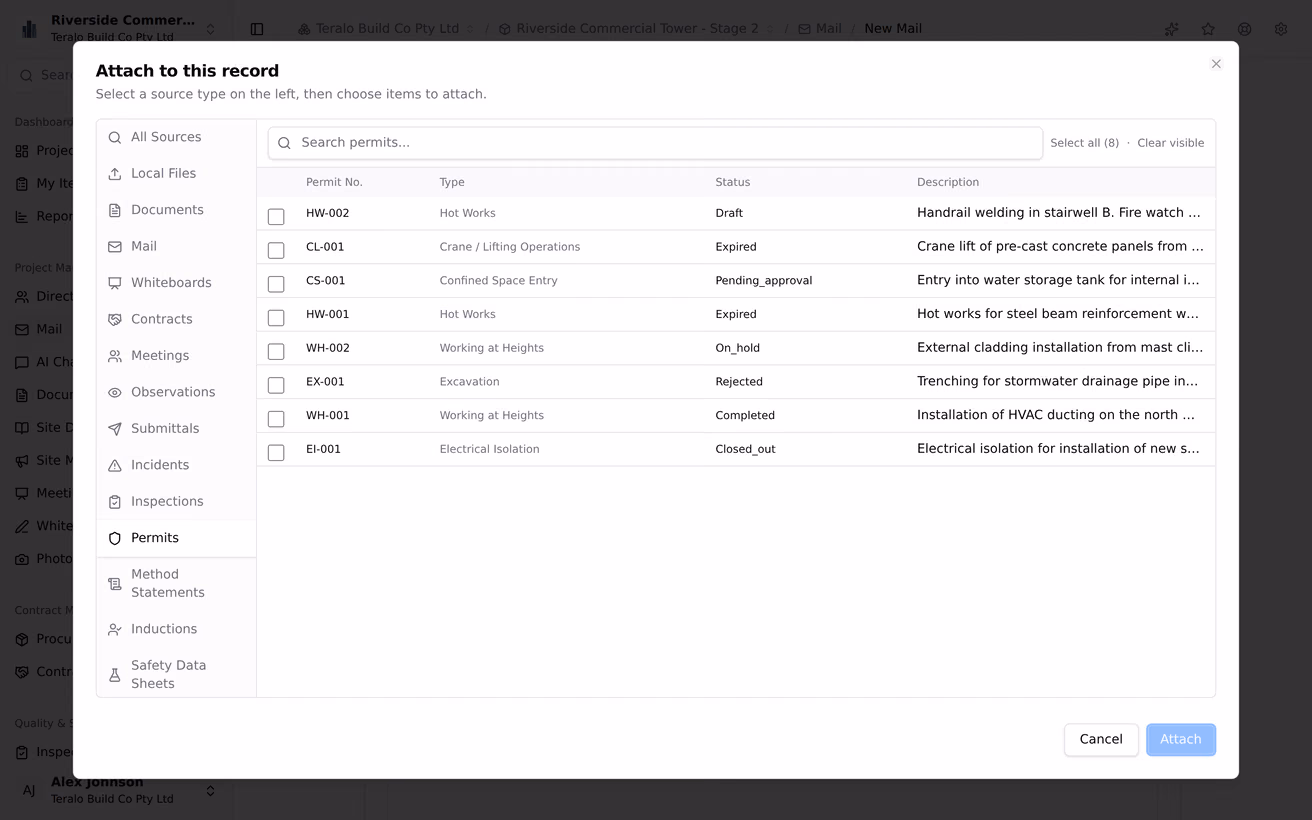Screen dimensions: 1312x820
Task: Select the Submittals source type
Action: 176,429
